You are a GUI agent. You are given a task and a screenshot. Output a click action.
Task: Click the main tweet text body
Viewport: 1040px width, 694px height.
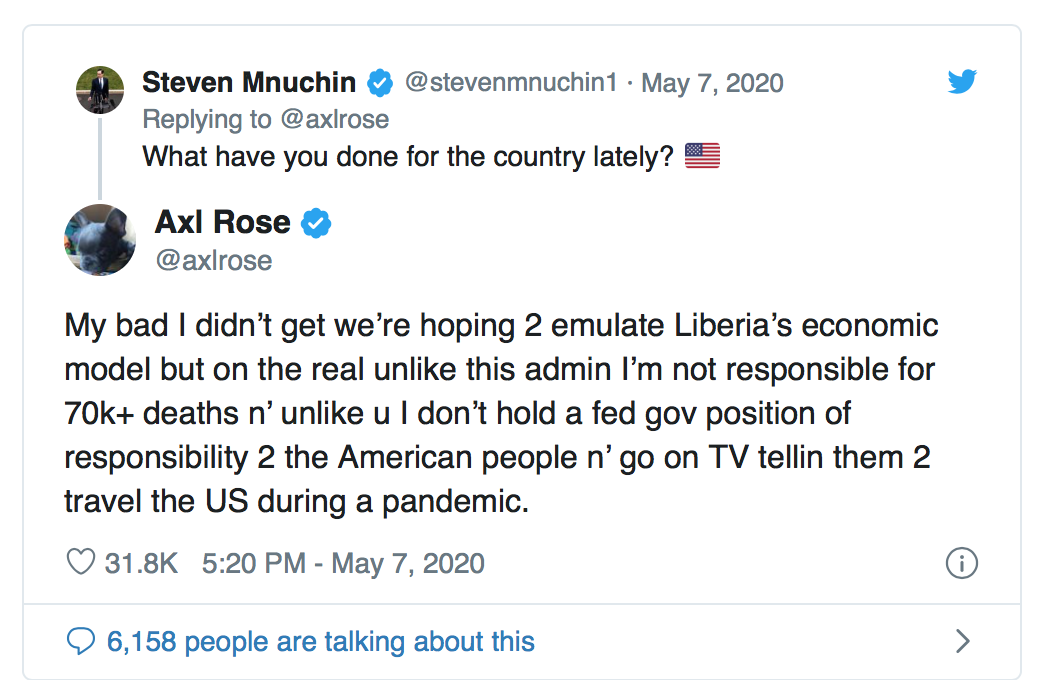(x=500, y=412)
